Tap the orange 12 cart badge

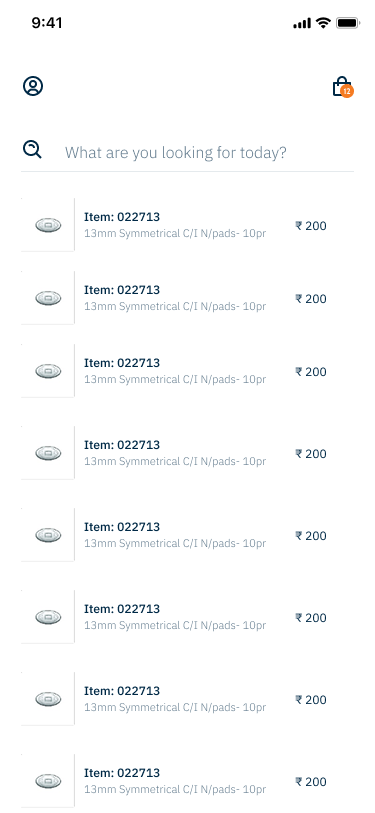coord(347,92)
